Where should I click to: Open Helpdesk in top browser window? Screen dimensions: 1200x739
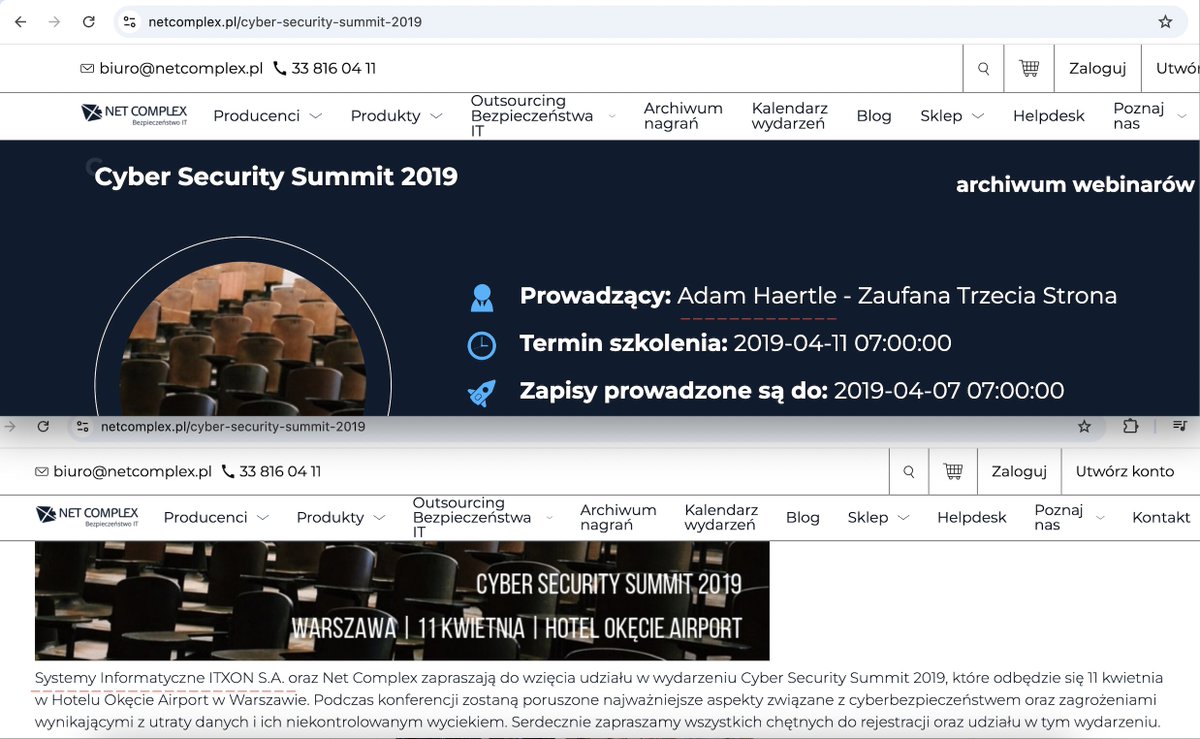(1048, 116)
